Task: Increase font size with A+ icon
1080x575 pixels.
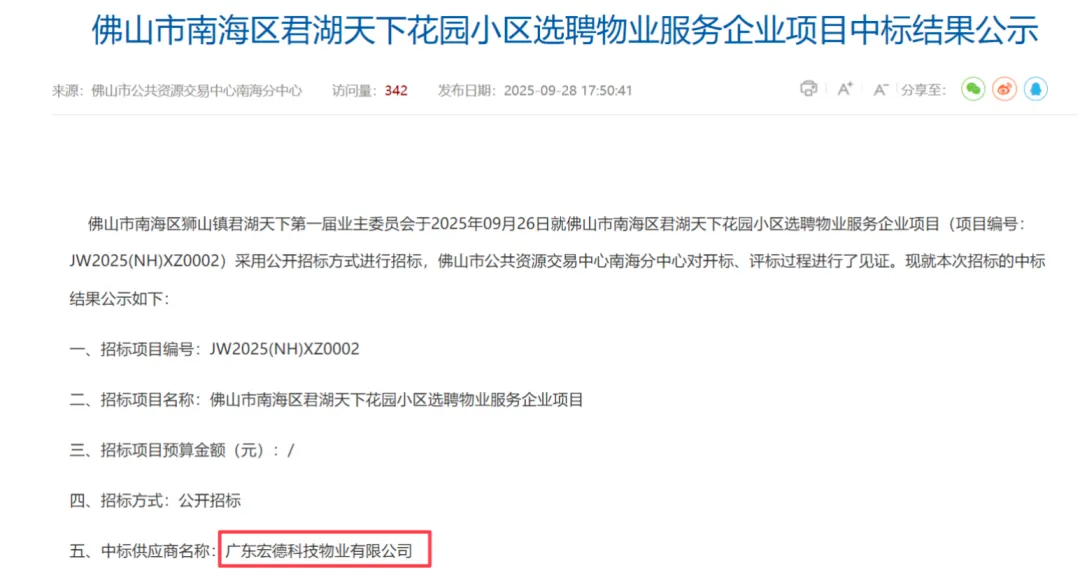Action: tap(845, 89)
